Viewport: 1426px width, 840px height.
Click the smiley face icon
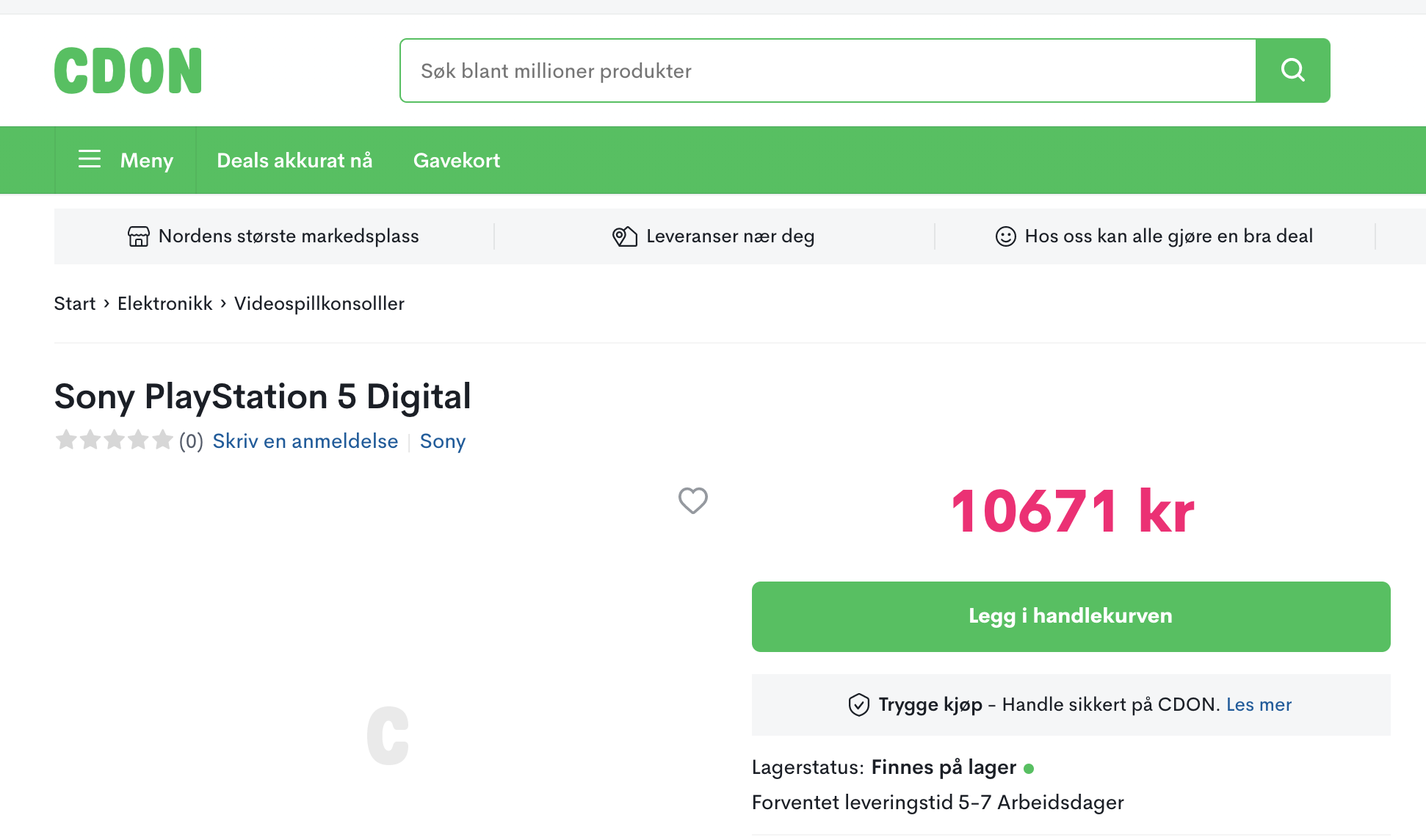click(x=1005, y=236)
